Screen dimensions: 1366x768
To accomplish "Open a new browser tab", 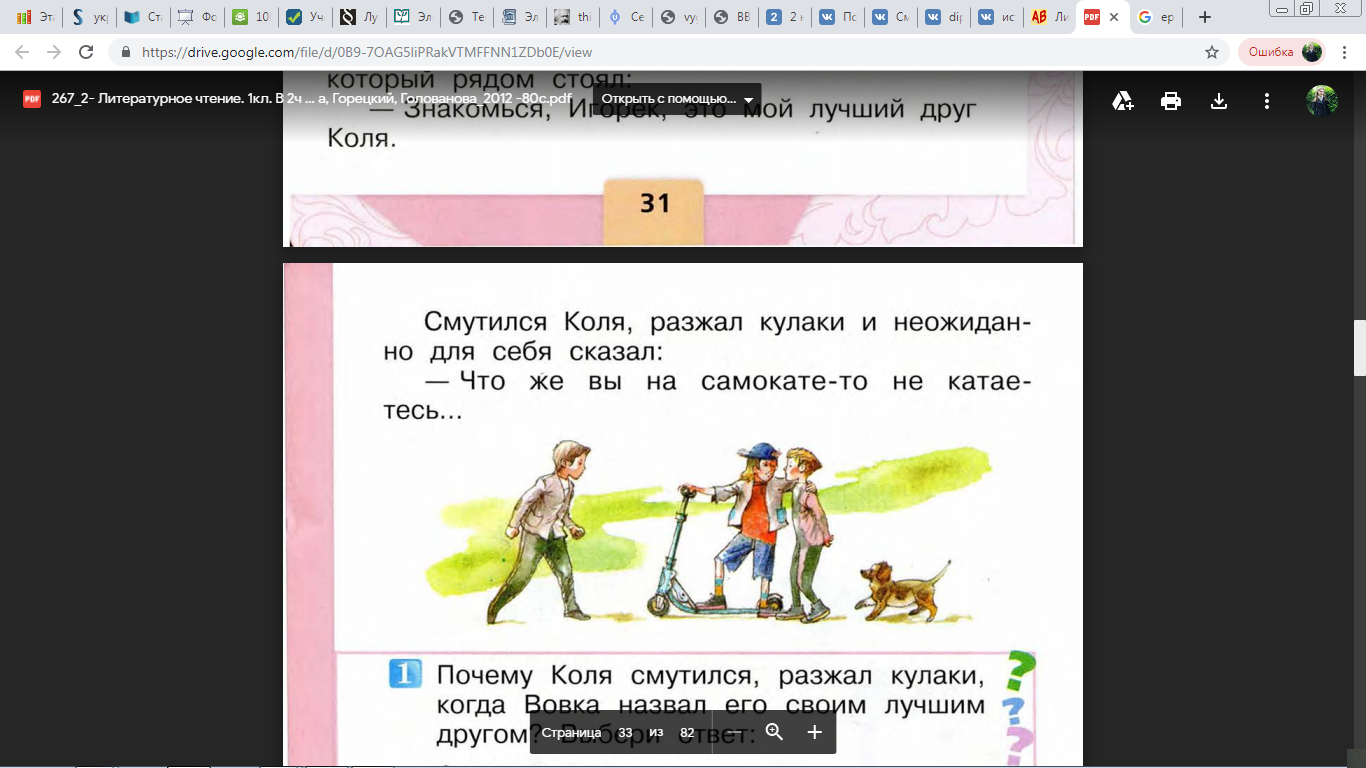I will pos(1205,17).
